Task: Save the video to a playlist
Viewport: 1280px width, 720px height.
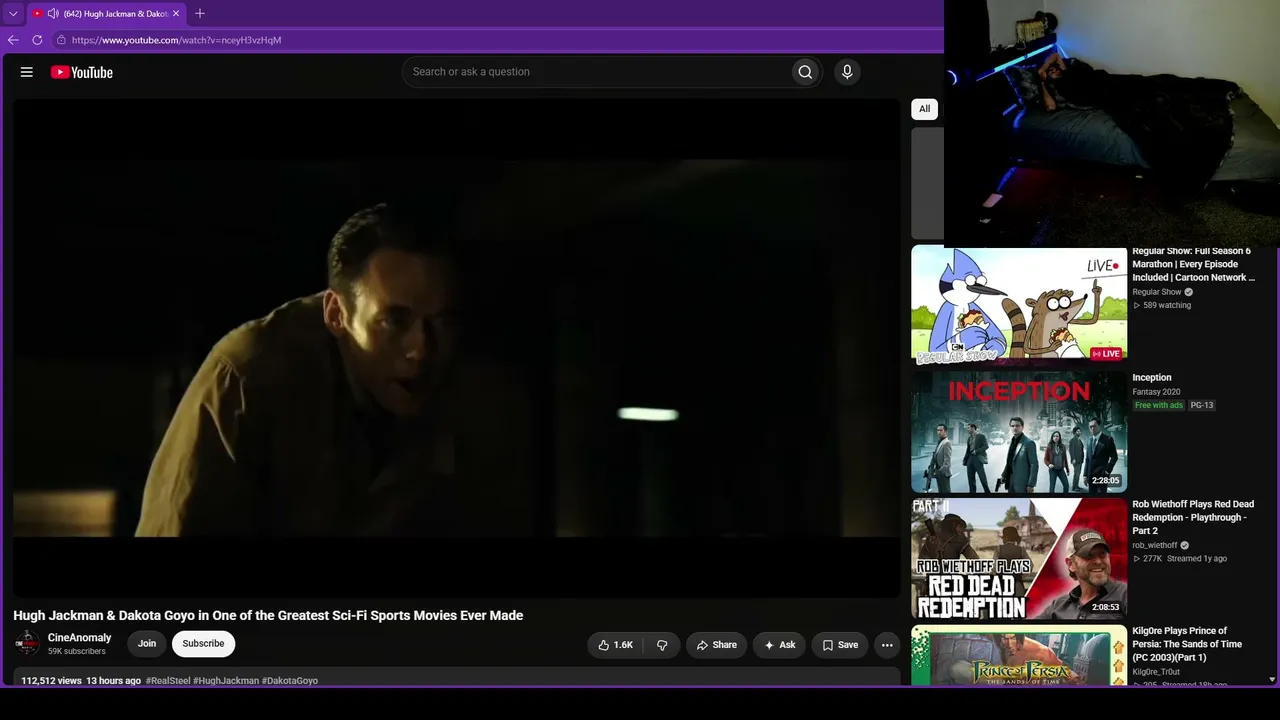Action: [x=840, y=645]
